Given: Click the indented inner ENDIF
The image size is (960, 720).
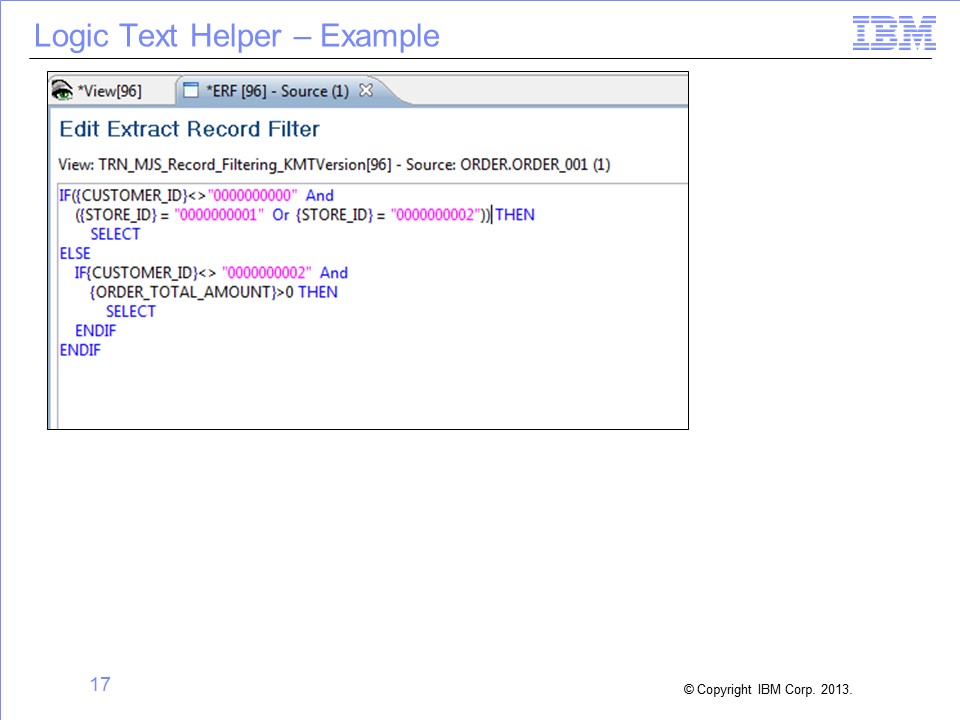Looking at the screenshot, I should coord(96,331).
